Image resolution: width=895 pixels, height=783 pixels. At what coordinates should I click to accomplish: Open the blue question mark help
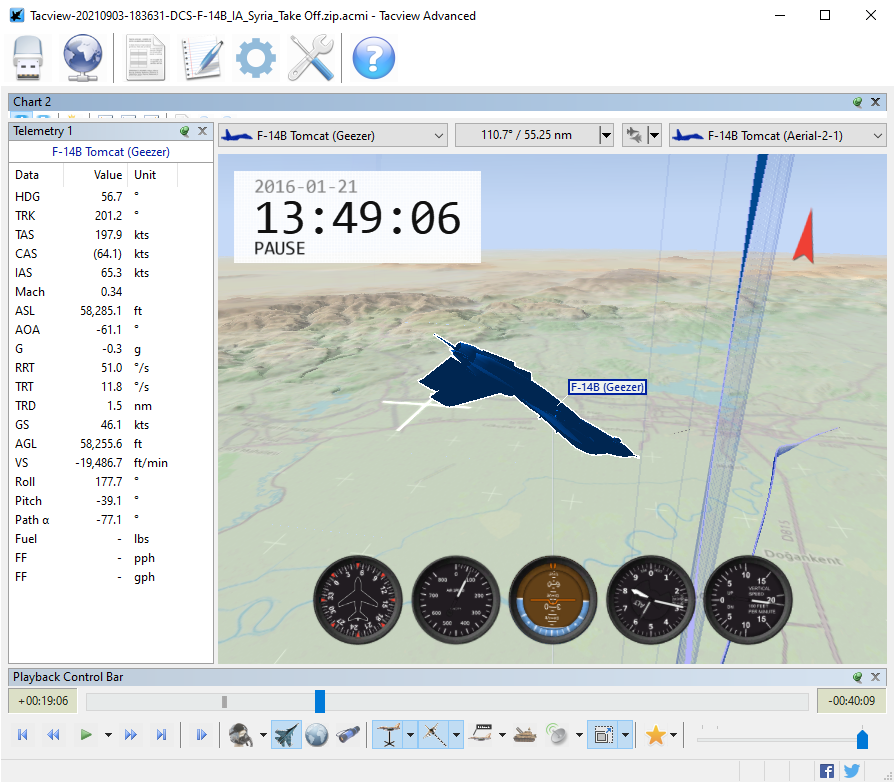[x=374, y=58]
